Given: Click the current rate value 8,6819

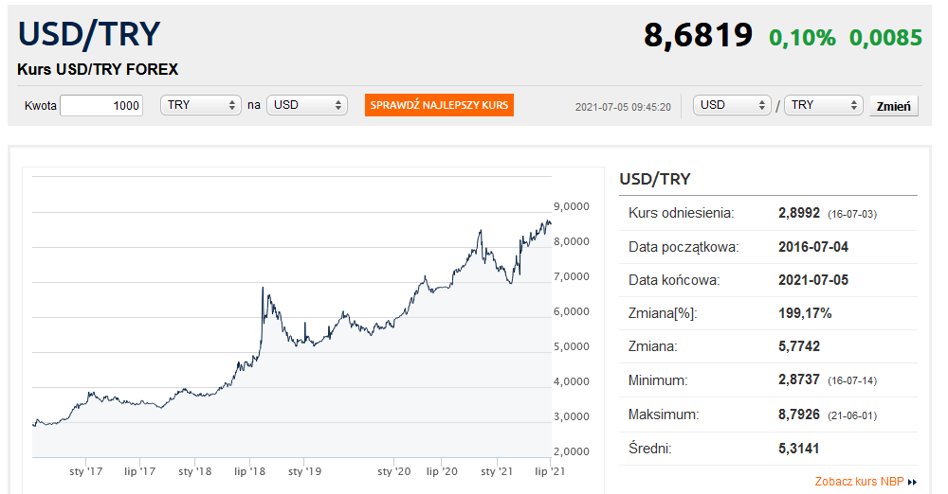Looking at the screenshot, I should coord(698,36).
